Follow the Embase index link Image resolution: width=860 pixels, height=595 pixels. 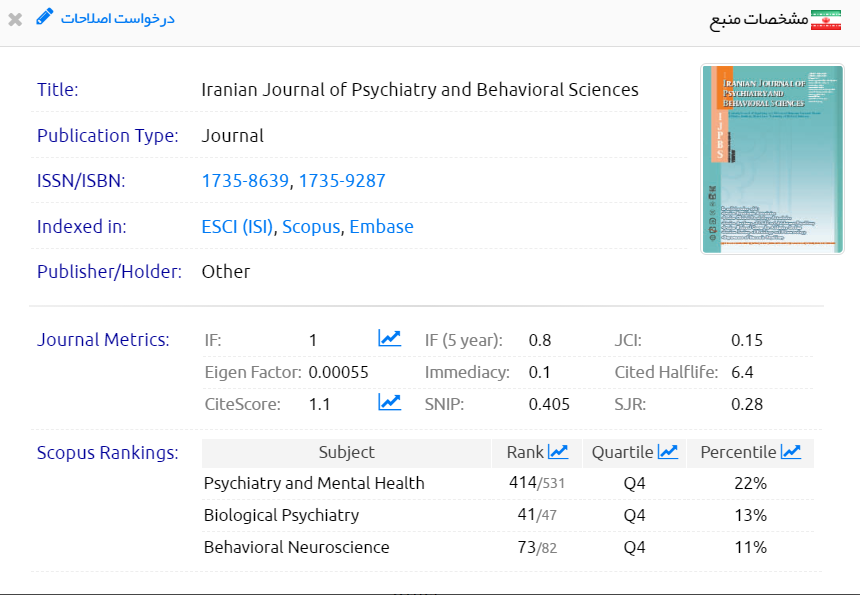(x=381, y=227)
